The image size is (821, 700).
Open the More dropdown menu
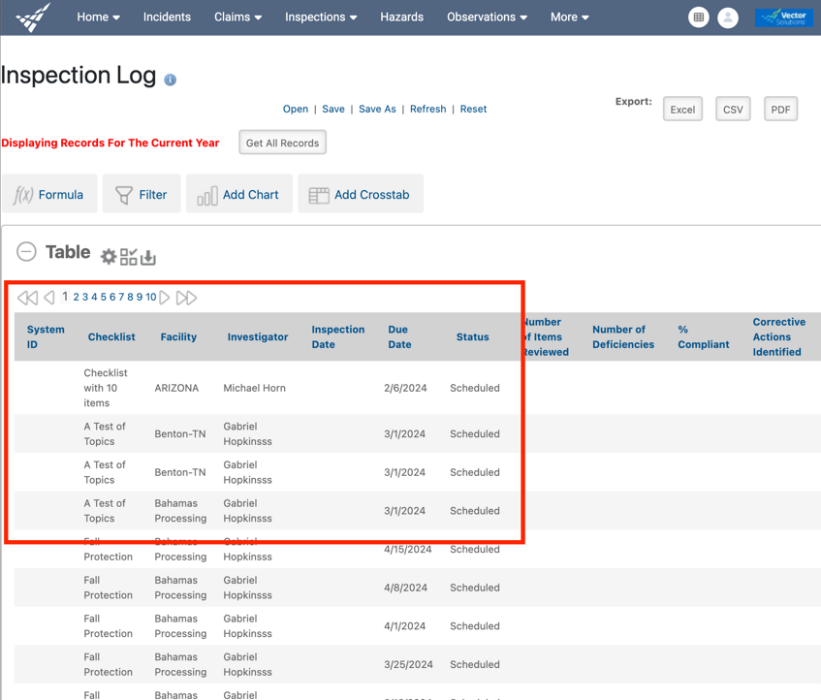point(569,17)
